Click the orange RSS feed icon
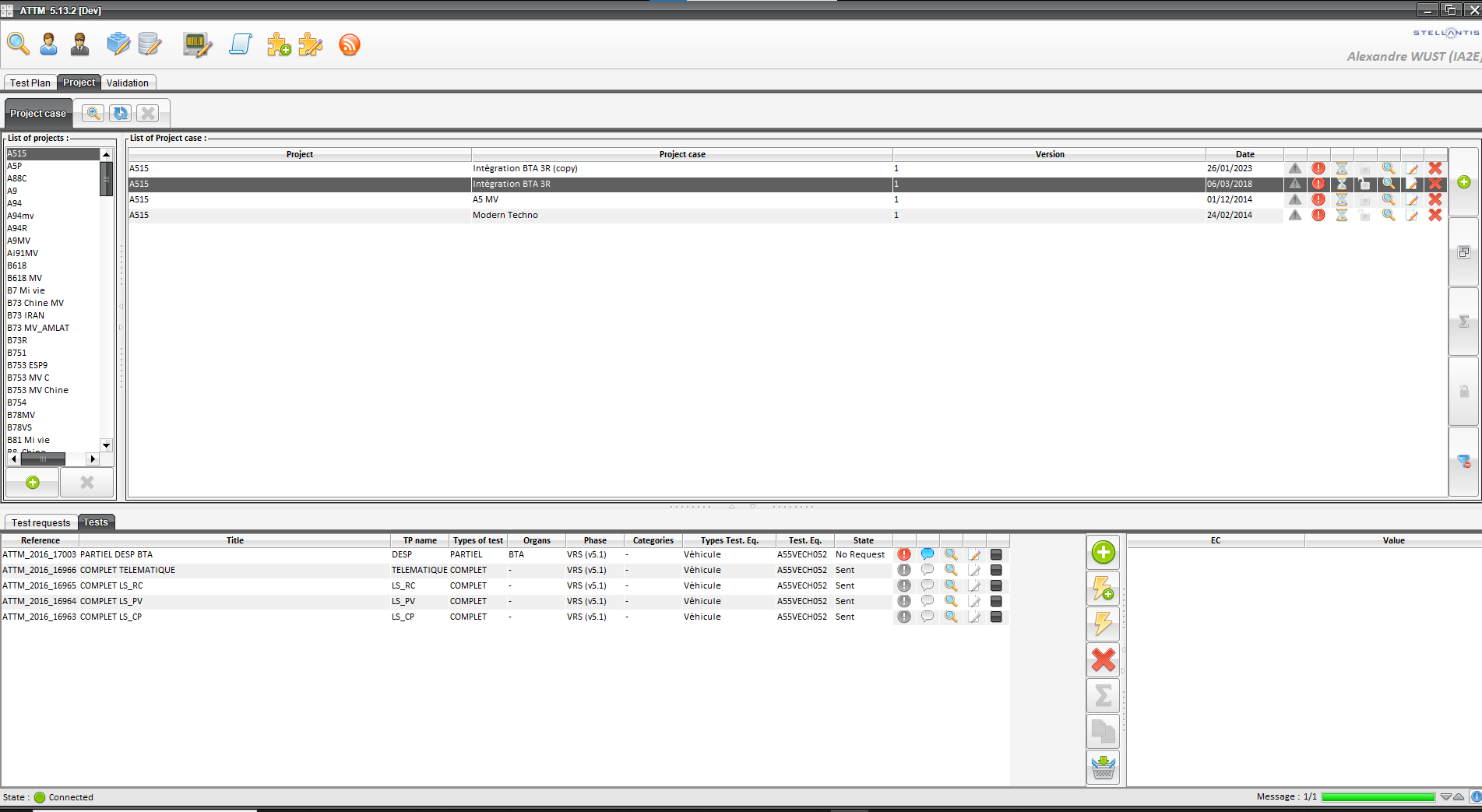Viewport: 1482px width, 812px height. pyautogui.click(x=350, y=45)
